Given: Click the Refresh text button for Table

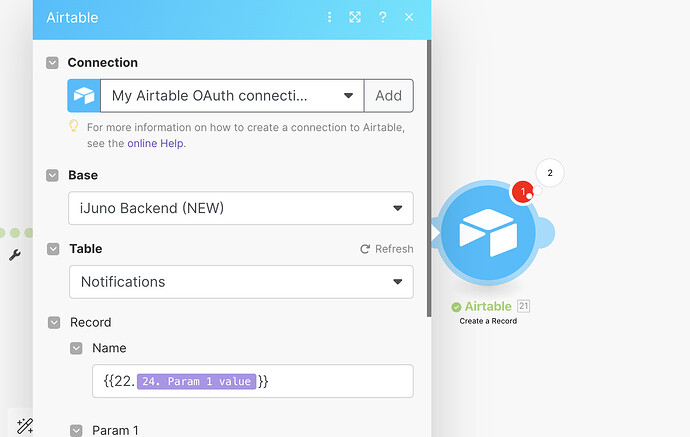Looking at the screenshot, I should 394,249.
